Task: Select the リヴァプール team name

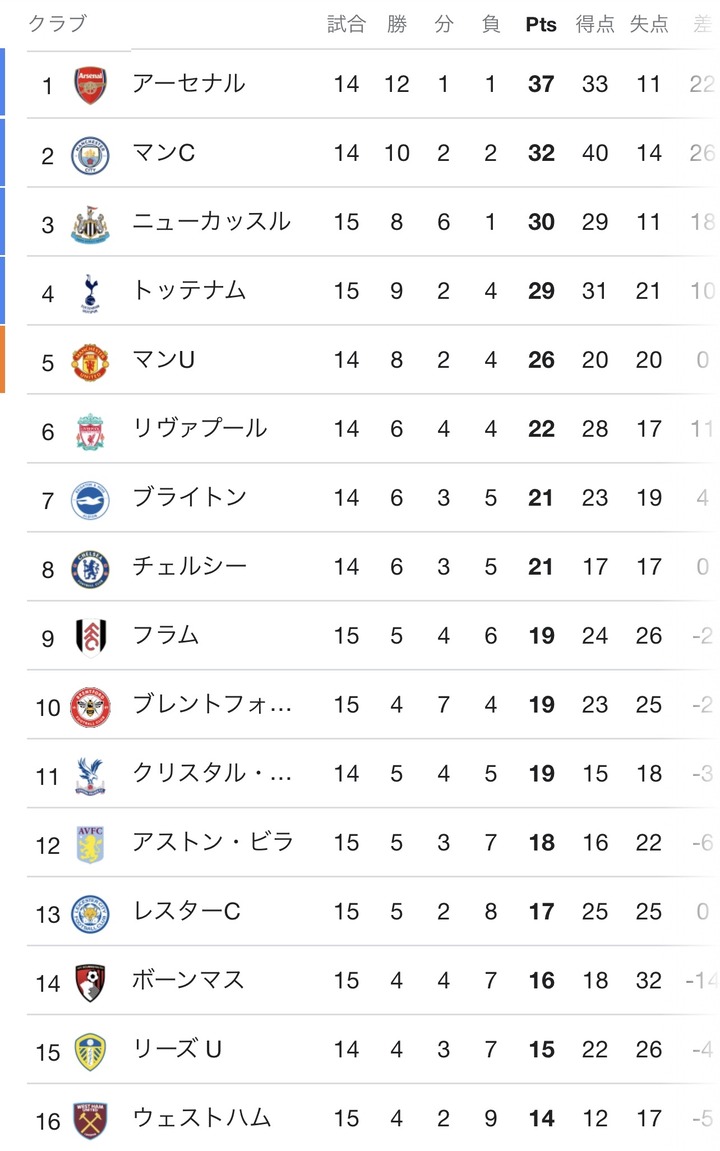Action: click(x=200, y=429)
